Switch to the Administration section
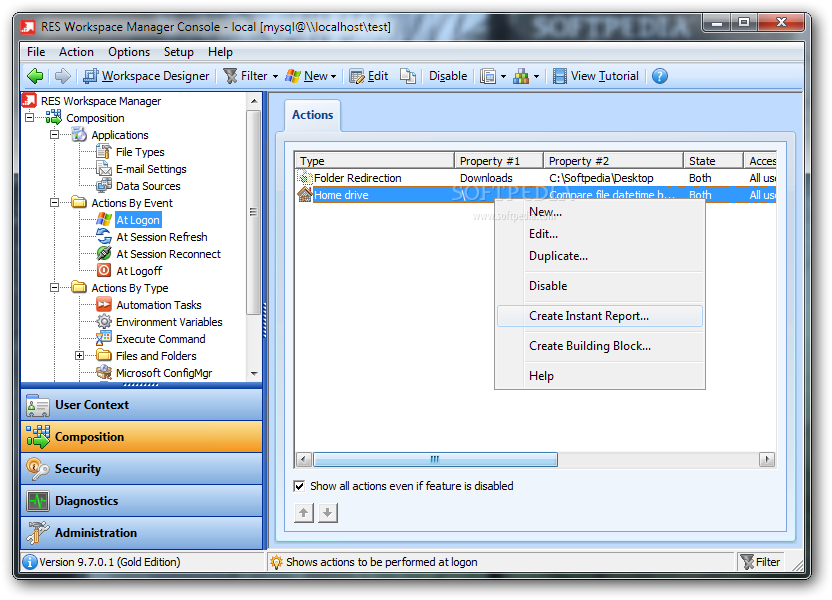The image size is (832, 600). point(142,532)
